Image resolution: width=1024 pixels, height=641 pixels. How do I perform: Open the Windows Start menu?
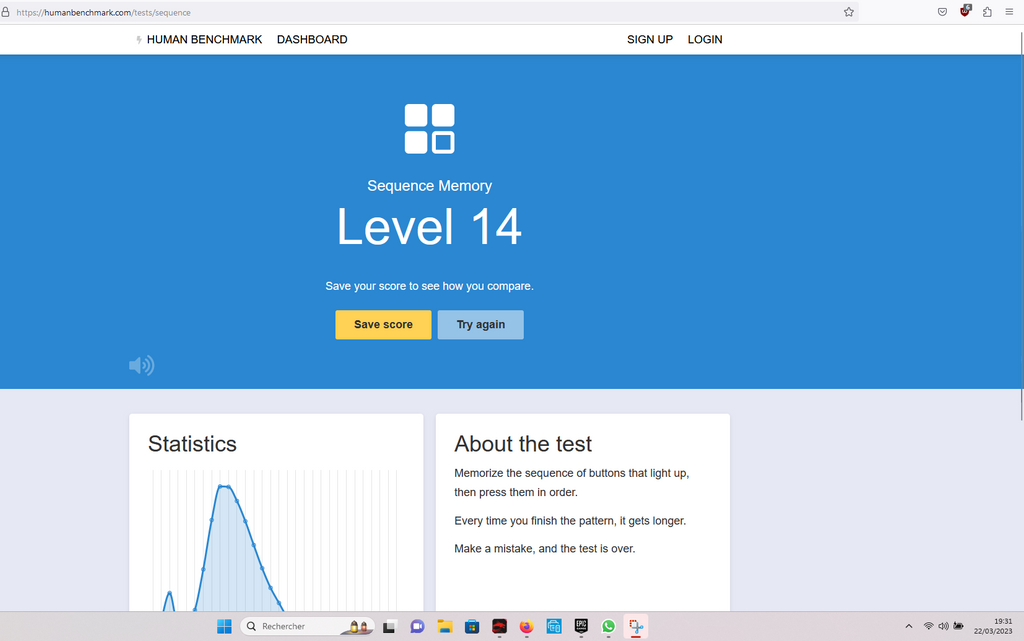pos(224,626)
